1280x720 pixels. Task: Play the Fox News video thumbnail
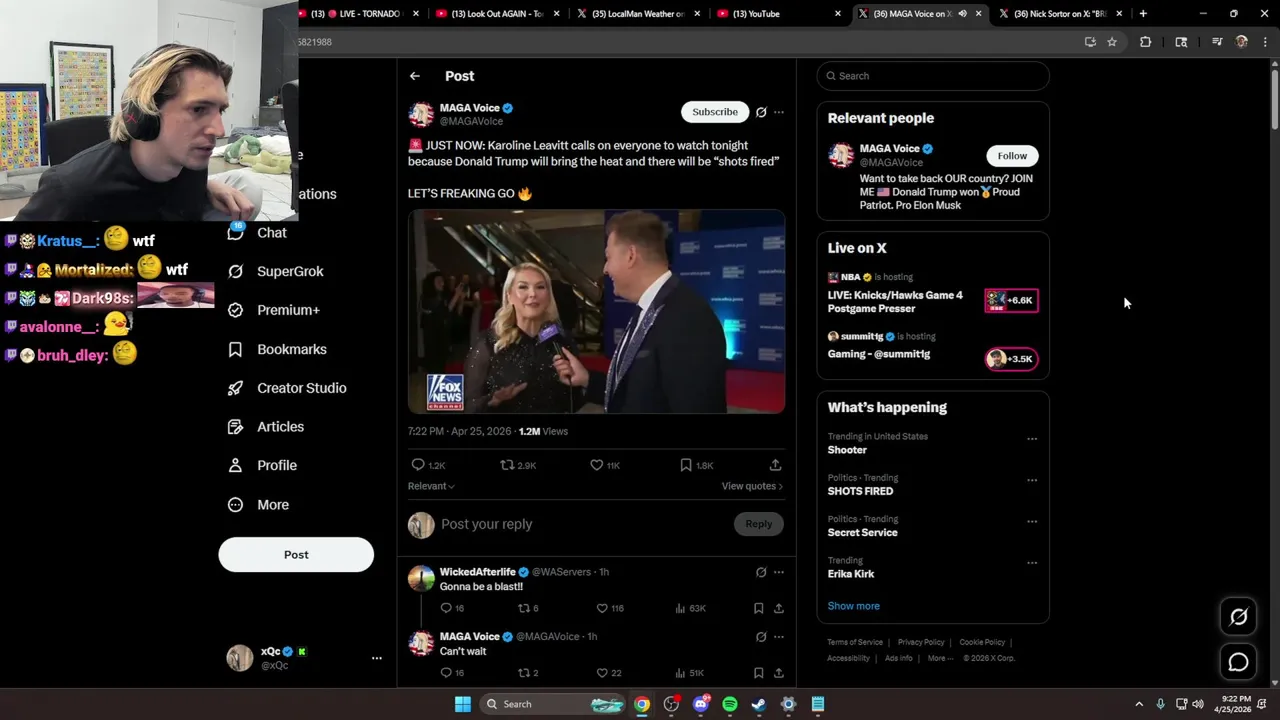click(596, 312)
